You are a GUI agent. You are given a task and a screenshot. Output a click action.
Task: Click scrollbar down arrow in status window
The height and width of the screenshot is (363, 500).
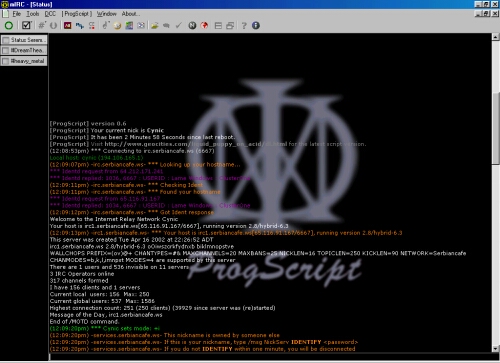(x=495, y=349)
